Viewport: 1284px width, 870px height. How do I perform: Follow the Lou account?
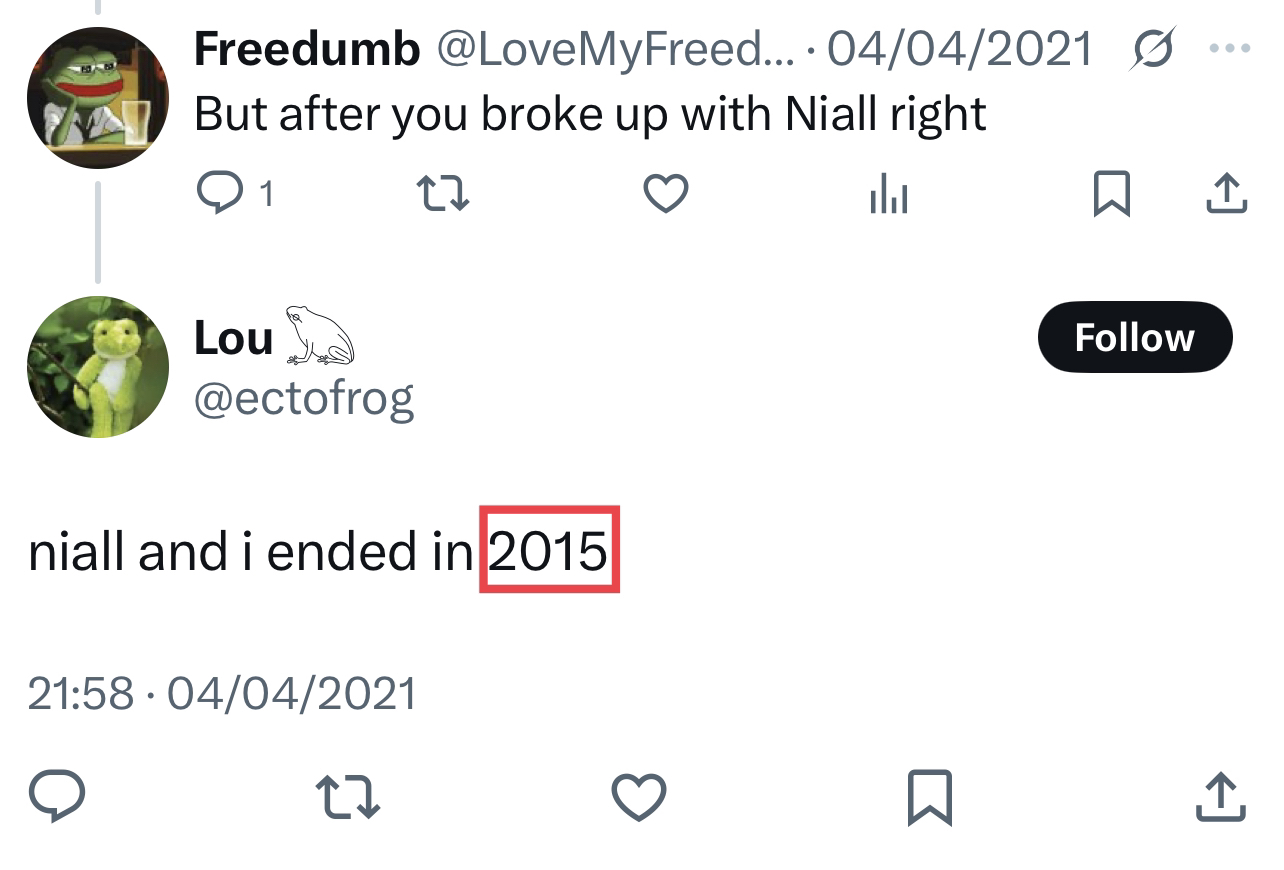1134,337
